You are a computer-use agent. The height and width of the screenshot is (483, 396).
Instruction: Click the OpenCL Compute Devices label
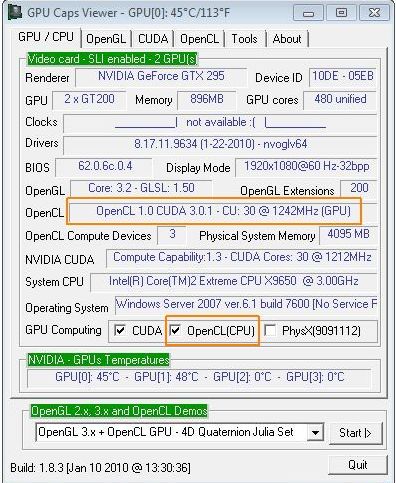(x=88, y=236)
